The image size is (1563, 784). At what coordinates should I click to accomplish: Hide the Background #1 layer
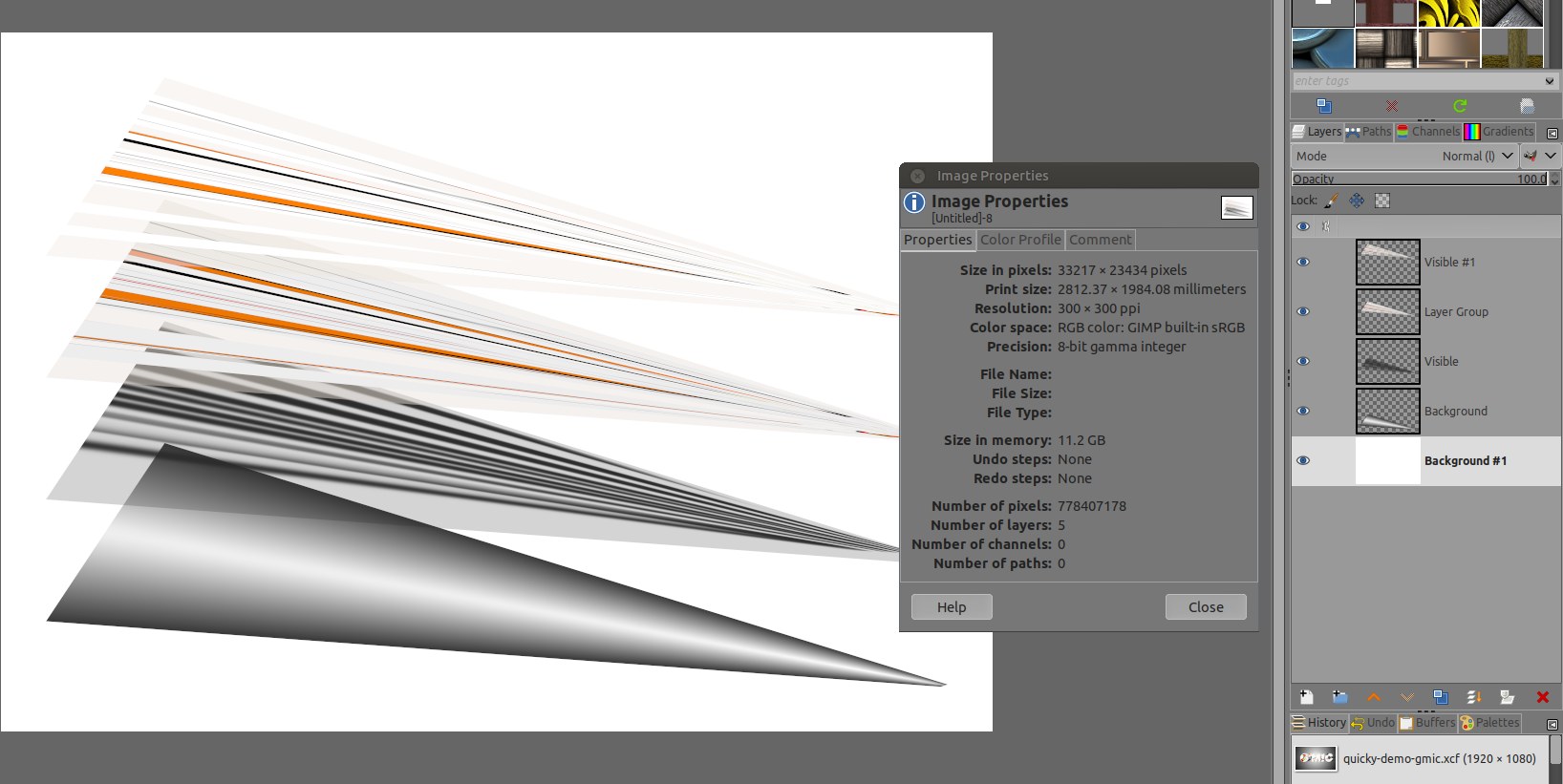(1303, 461)
